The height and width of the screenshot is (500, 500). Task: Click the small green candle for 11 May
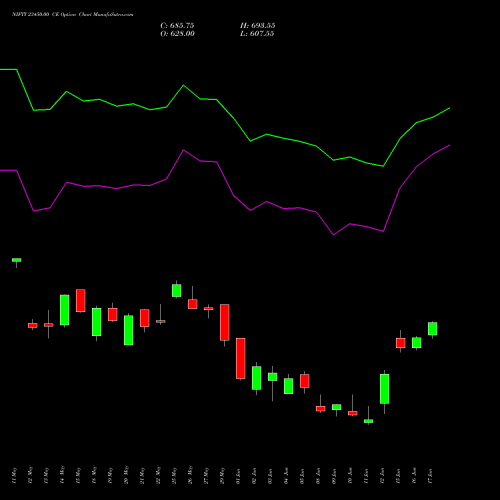pyautogui.click(x=17, y=260)
